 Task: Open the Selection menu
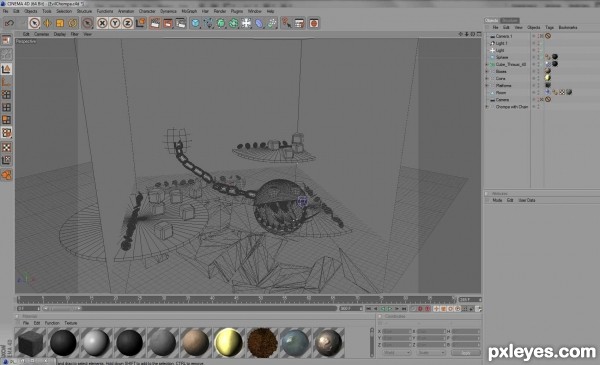pos(64,11)
